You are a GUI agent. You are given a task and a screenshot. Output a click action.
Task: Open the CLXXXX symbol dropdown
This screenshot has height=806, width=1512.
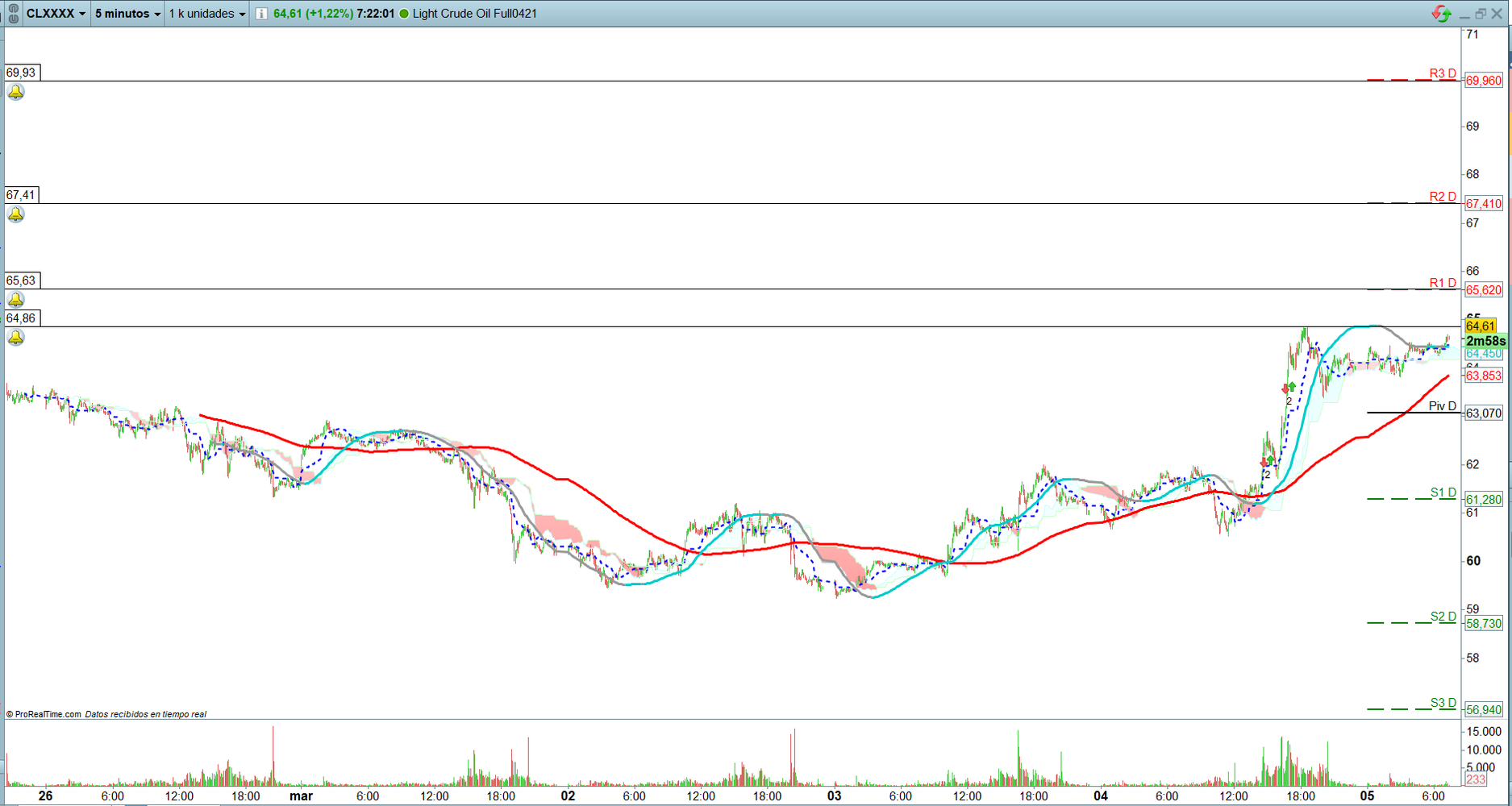tap(56, 14)
